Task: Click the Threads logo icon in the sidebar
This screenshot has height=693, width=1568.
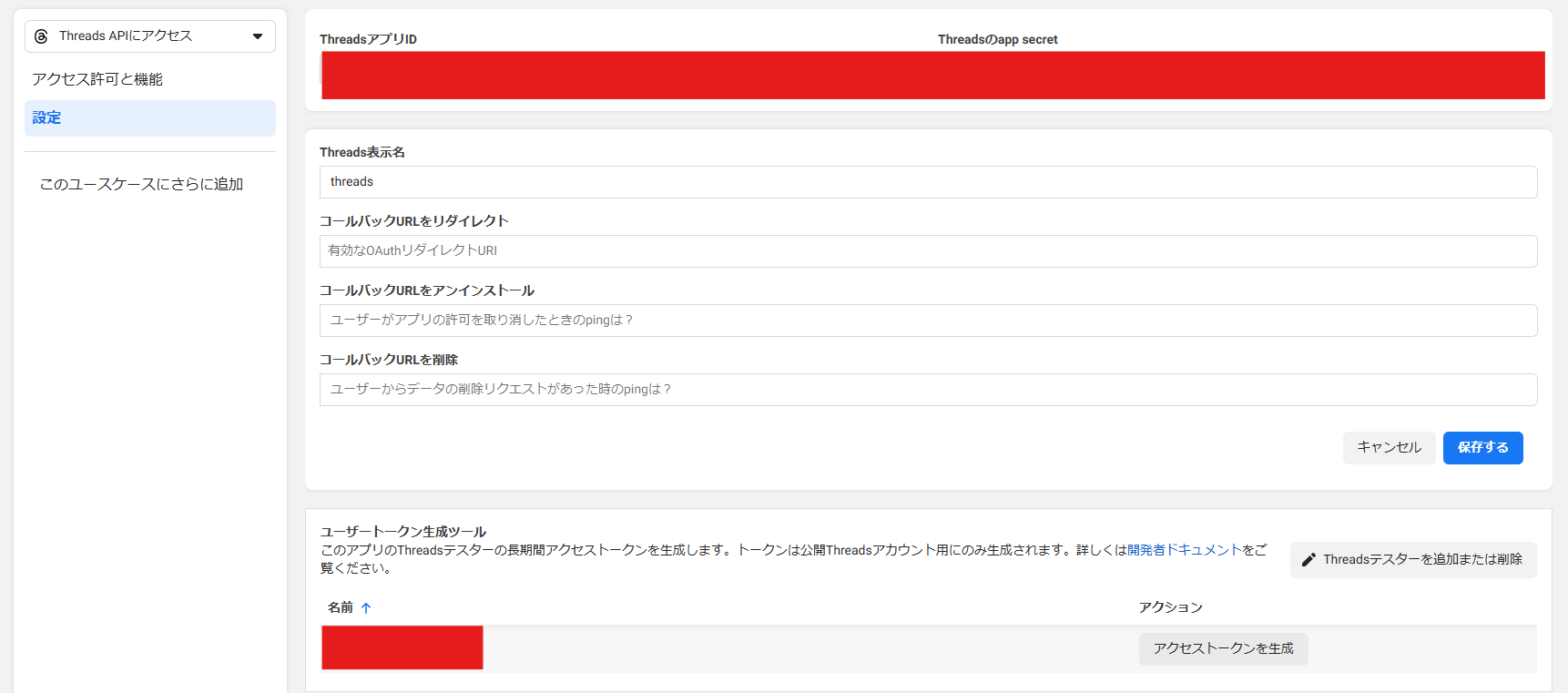Action: (41, 36)
